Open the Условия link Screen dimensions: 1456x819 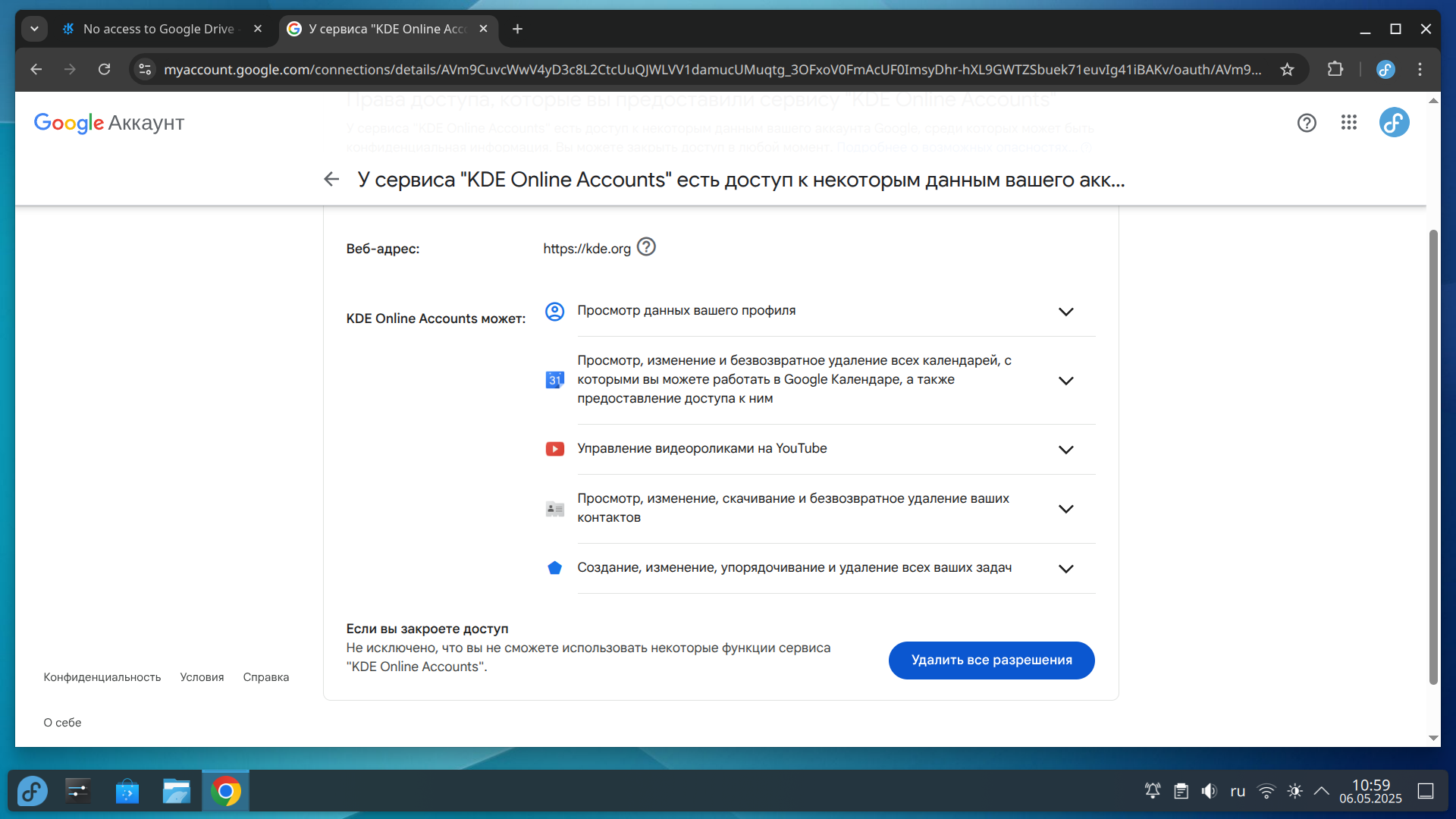202,677
